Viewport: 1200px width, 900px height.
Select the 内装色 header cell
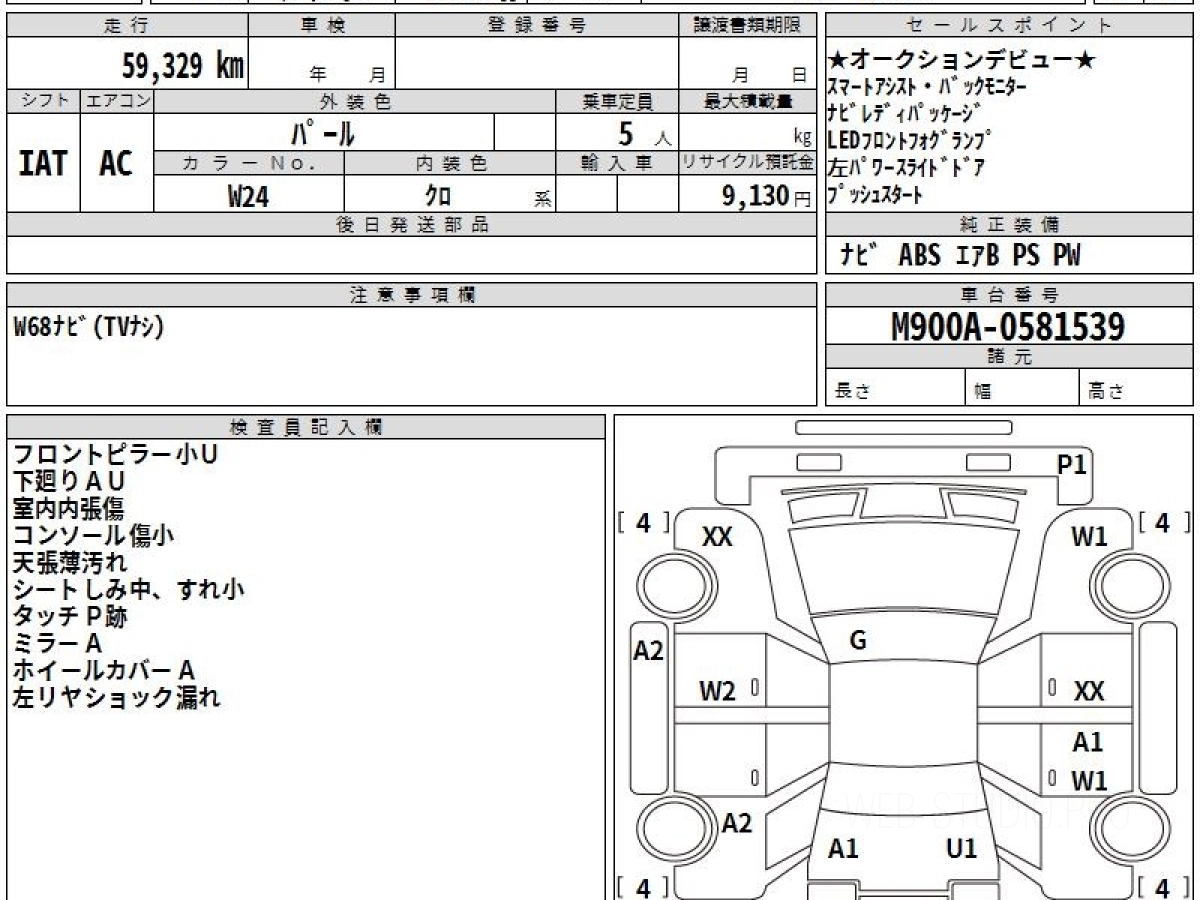pos(450,163)
